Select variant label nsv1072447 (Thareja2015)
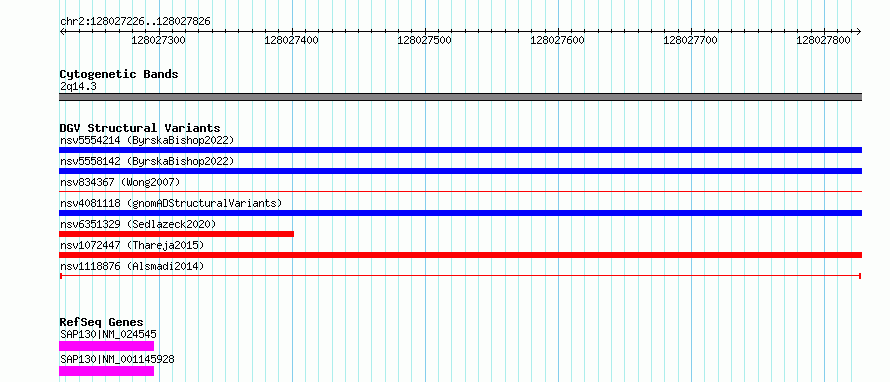Image resolution: width=890 pixels, height=382 pixels. pos(132,245)
